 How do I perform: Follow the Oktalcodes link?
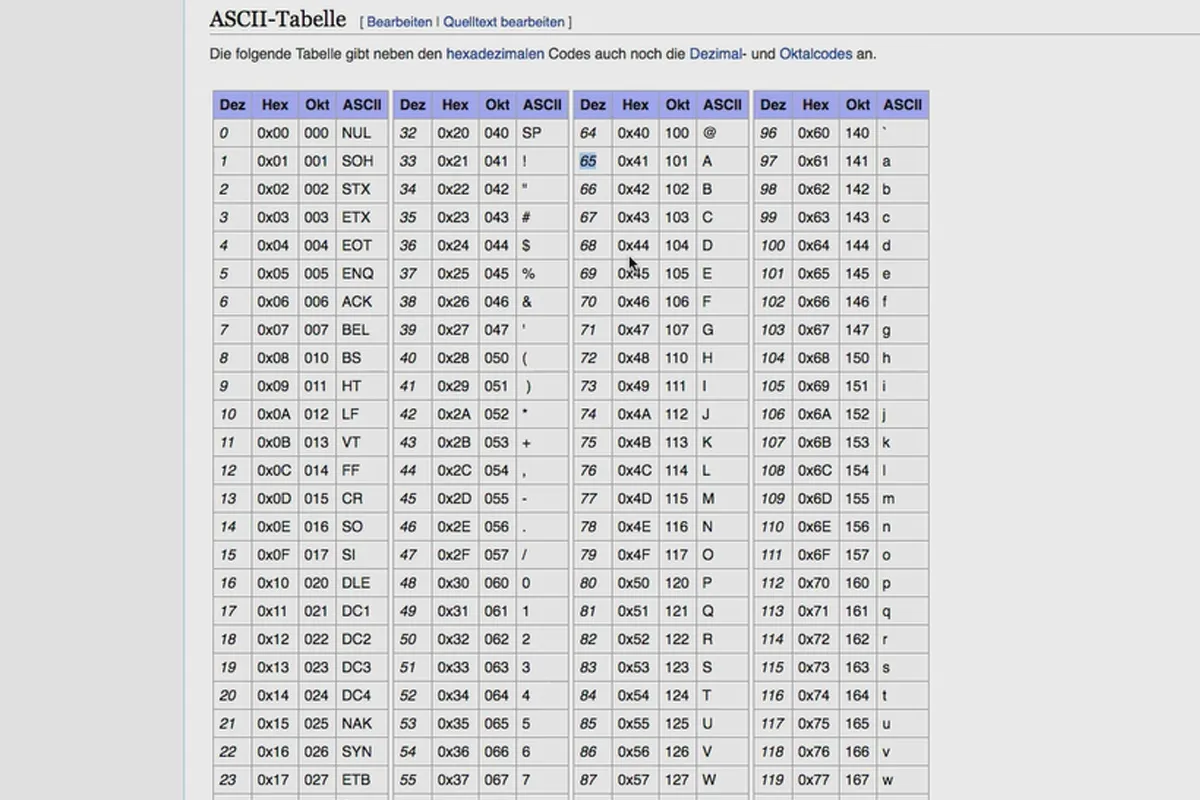(816, 54)
